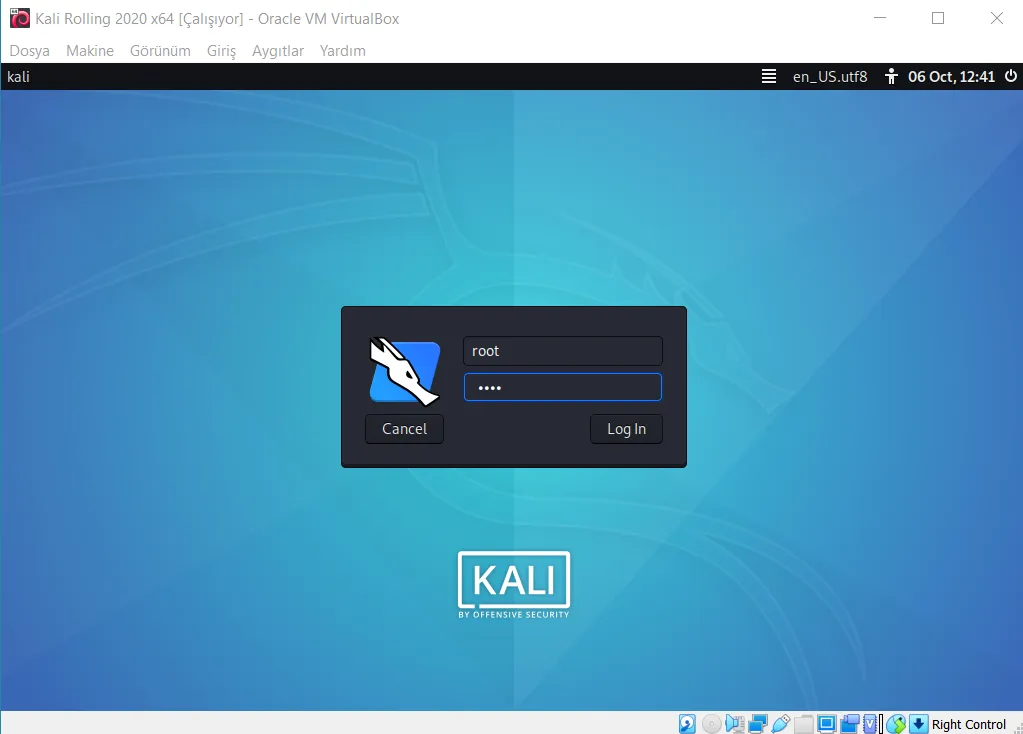
Task: Open the Görünüm menu
Action: pos(160,51)
